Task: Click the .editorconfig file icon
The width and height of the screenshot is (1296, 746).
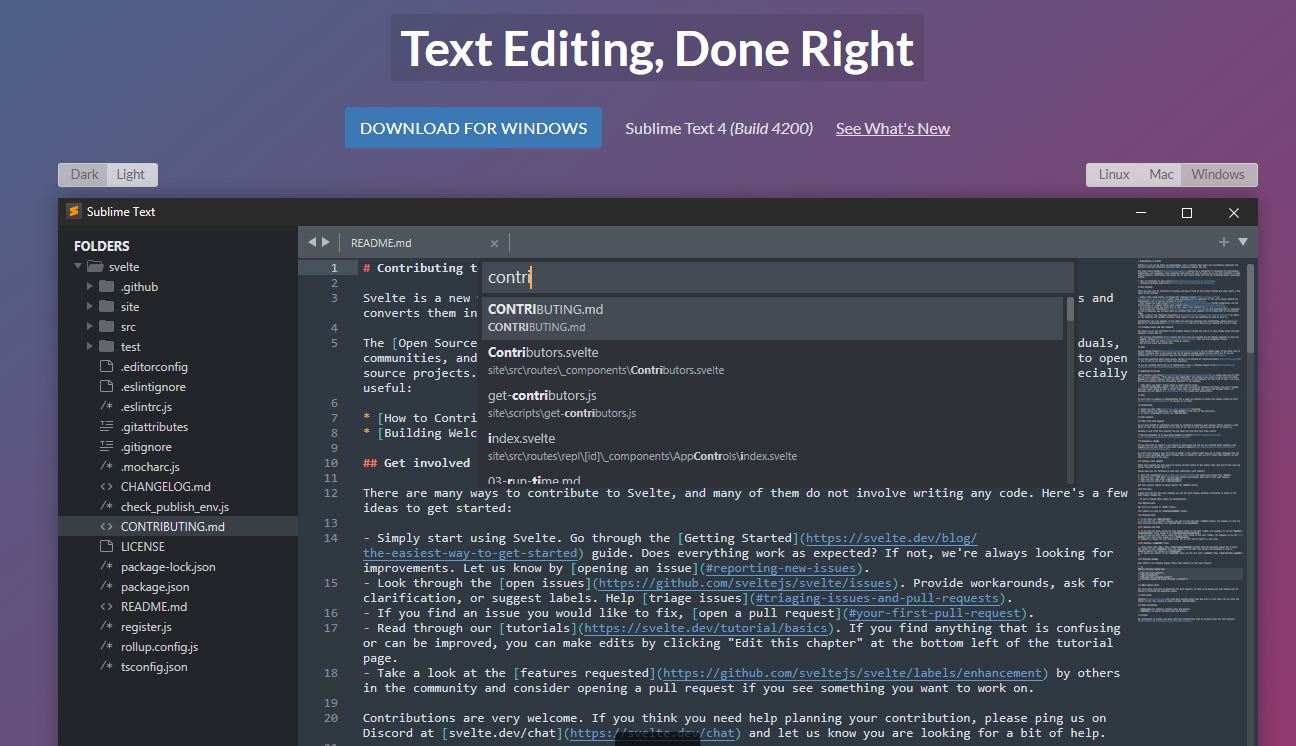Action: tap(107, 367)
